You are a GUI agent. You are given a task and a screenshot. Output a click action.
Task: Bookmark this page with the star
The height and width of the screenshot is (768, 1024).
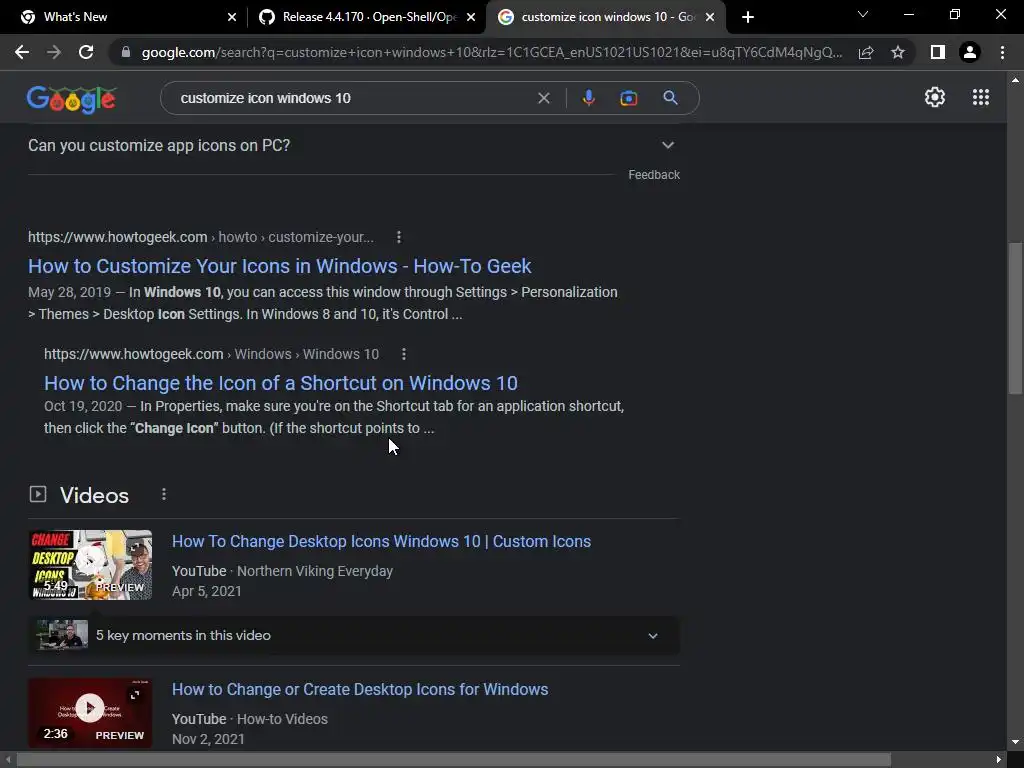[898, 52]
